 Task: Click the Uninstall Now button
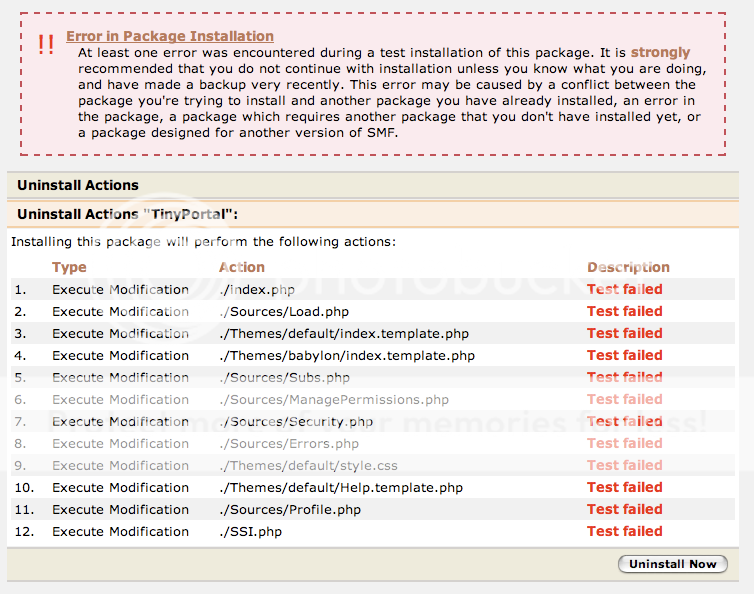(673, 564)
